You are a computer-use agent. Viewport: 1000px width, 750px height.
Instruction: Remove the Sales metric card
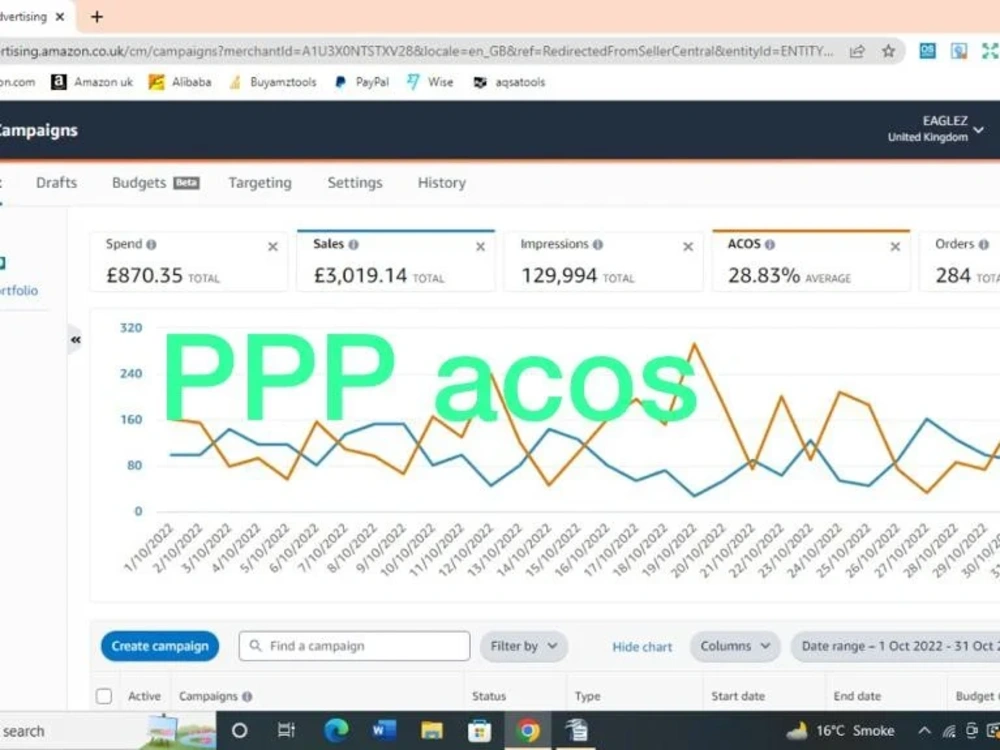pyautogui.click(x=480, y=247)
